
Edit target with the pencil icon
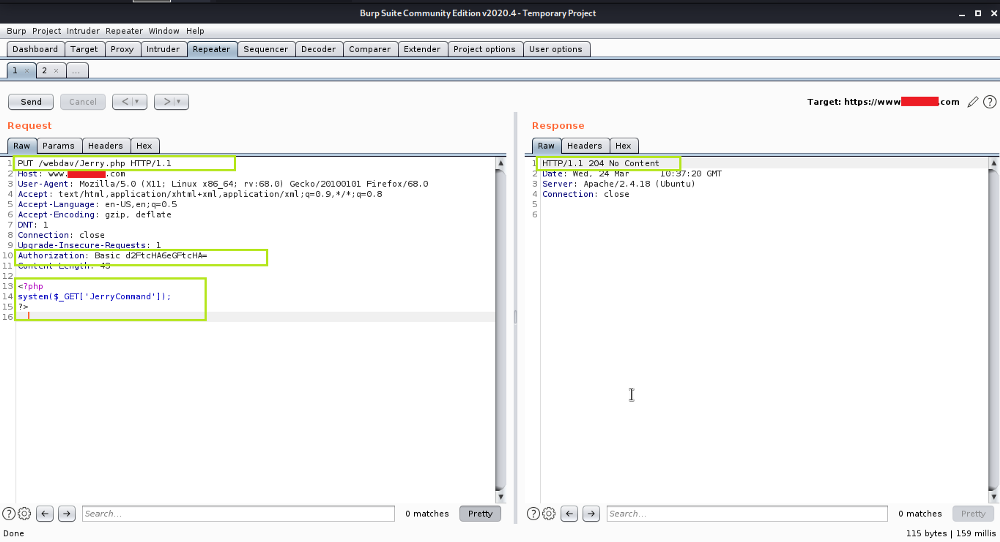[973, 102]
